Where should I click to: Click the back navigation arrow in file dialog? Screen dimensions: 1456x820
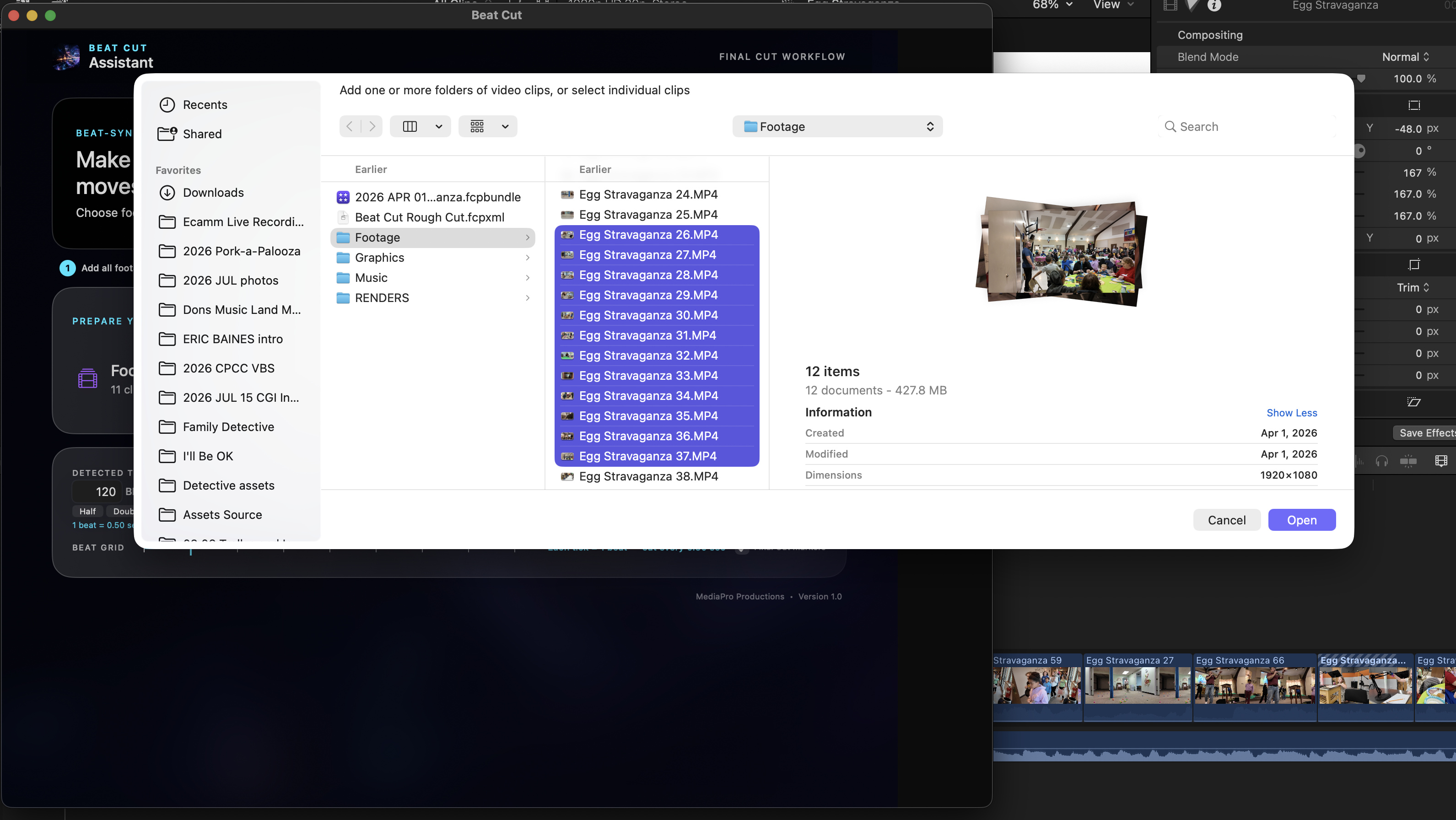pos(350,127)
